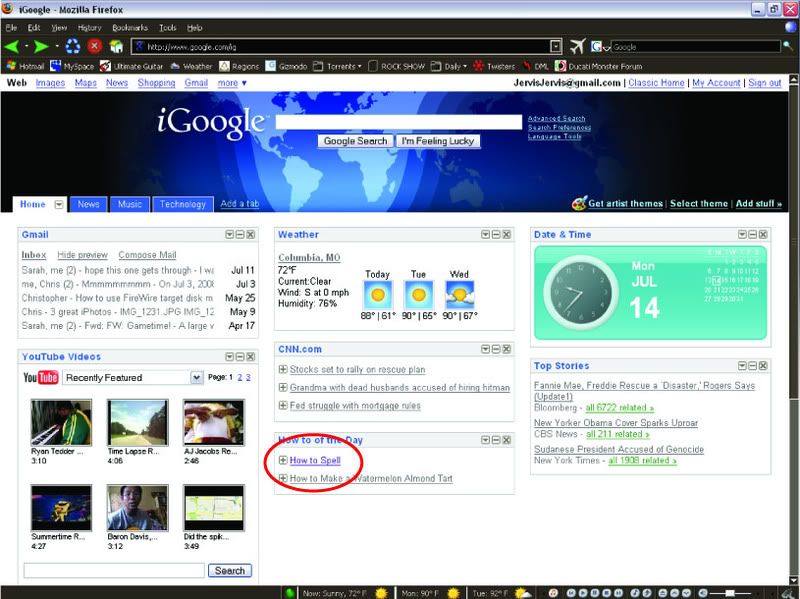Switch to the Technology tab
This screenshot has width=800, height=599.
click(183, 204)
